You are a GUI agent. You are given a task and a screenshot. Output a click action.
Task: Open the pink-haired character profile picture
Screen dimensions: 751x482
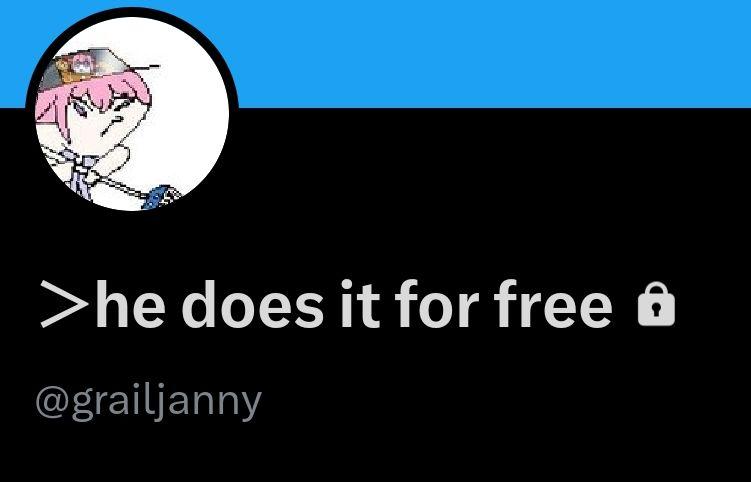point(132,114)
